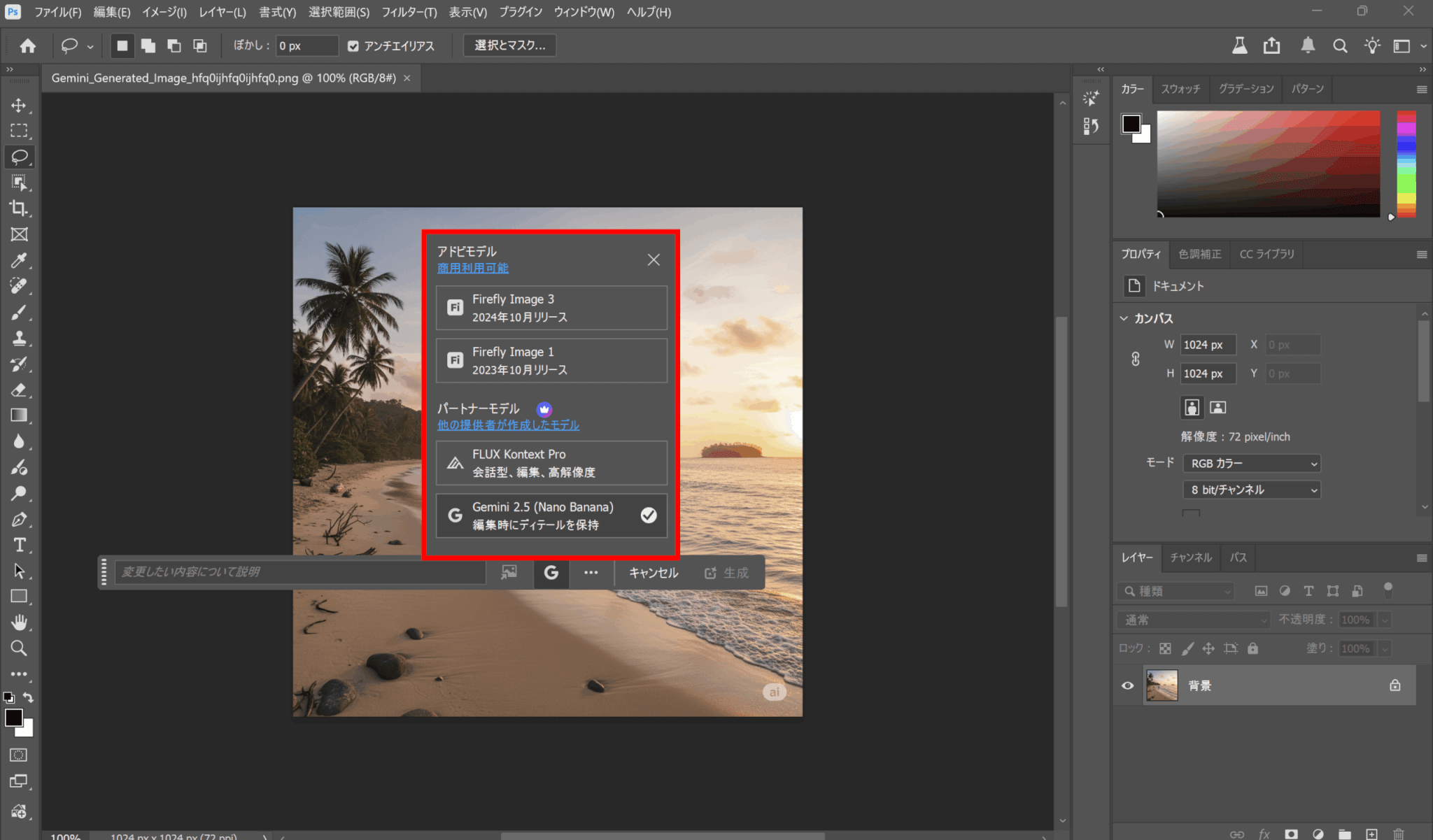Collapse the カンバス section
The width and height of the screenshot is (1433, 840).
click(1124, 318)
